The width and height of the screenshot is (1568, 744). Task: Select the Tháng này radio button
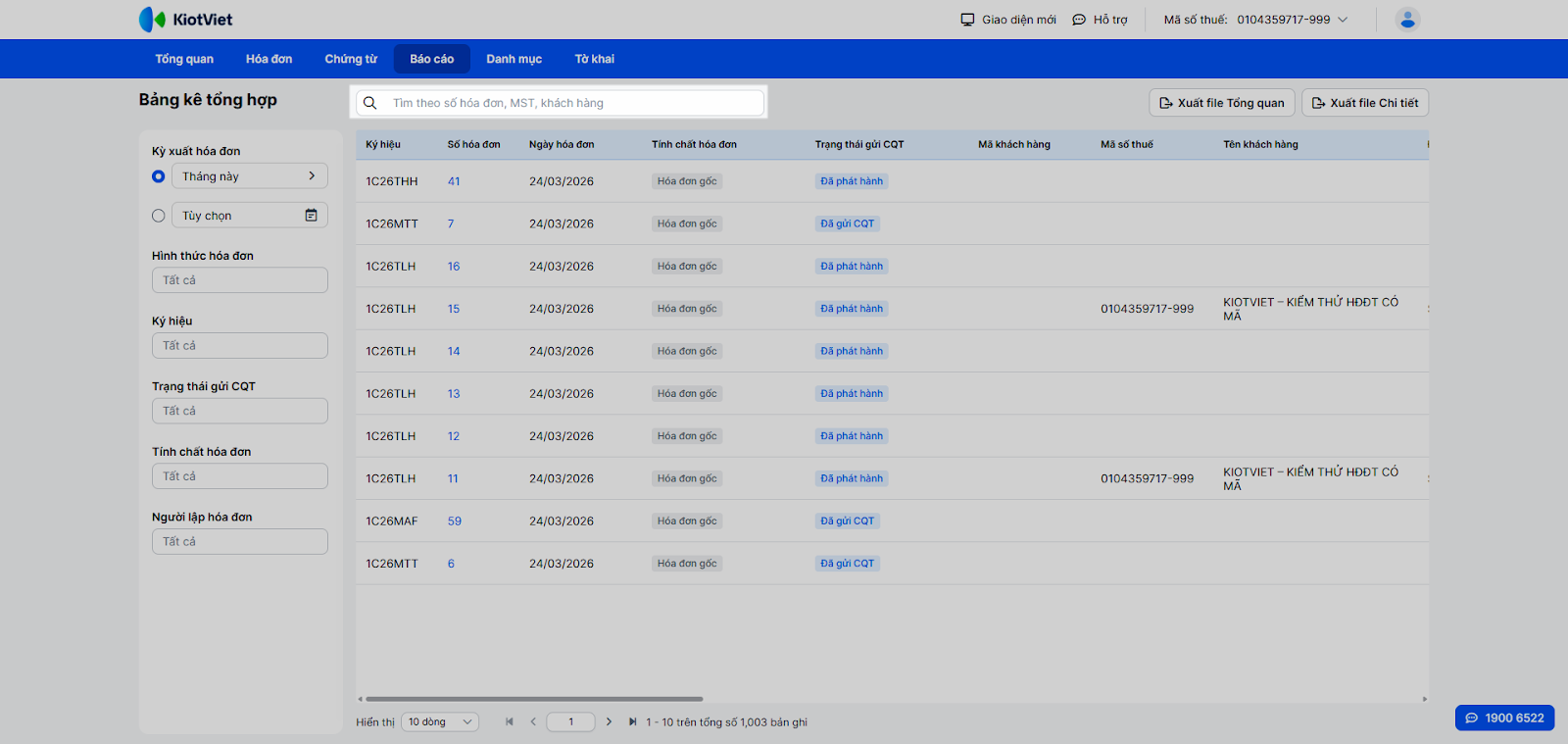[159, 176]
